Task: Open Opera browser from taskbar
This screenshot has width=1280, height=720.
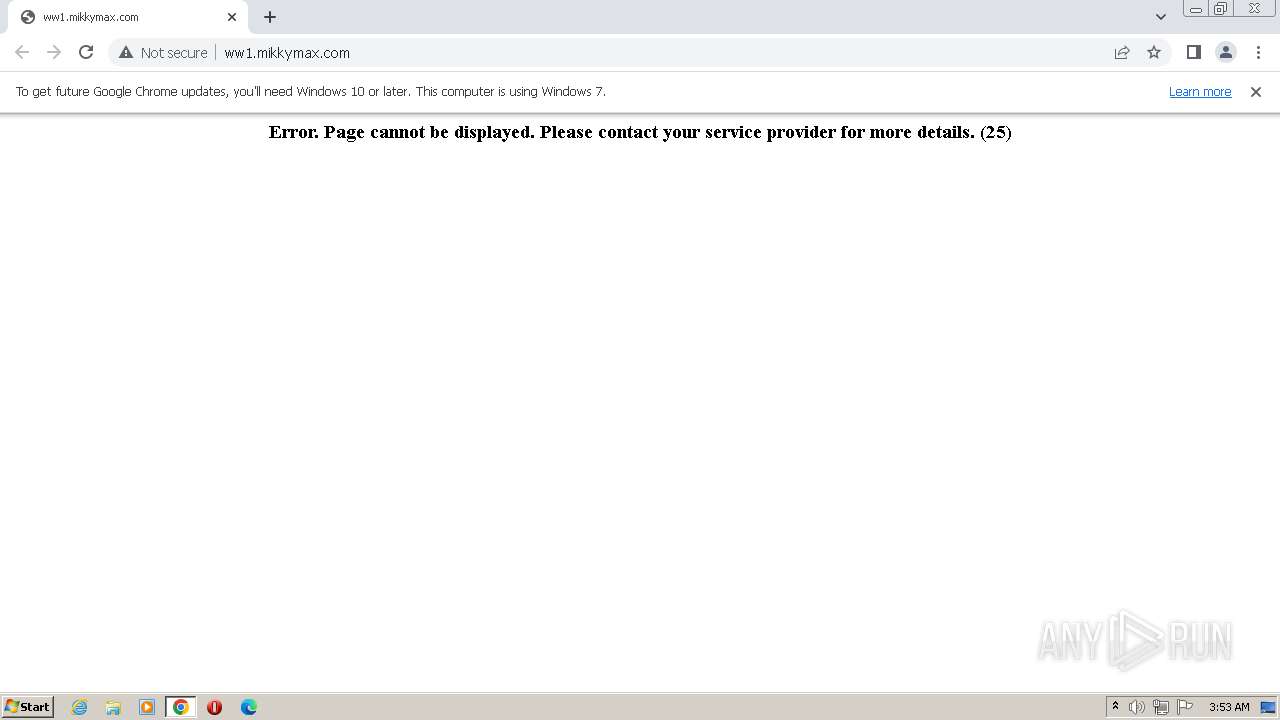Action: 214,707
